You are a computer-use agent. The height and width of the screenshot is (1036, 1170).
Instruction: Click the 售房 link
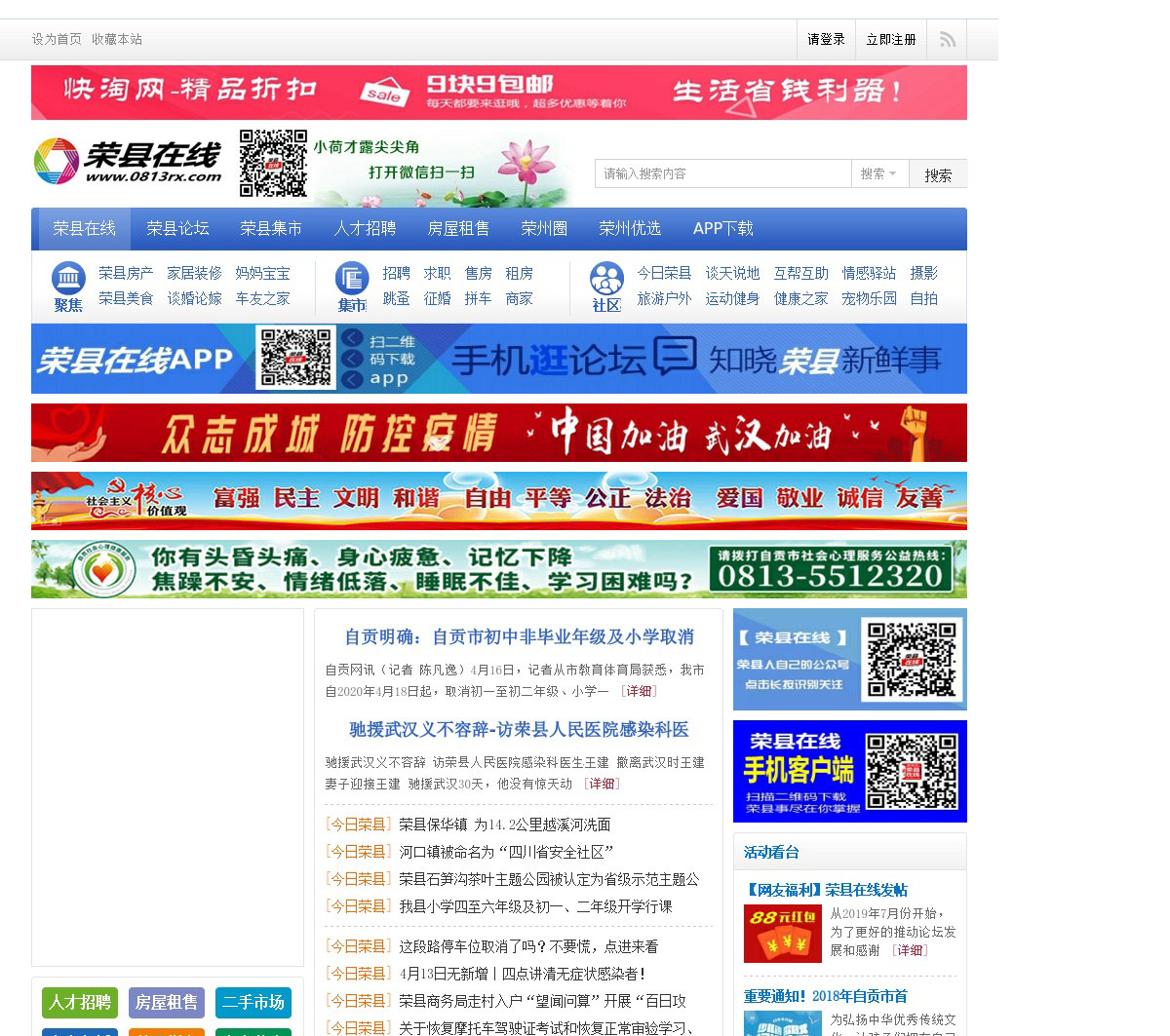coord(478,273)
